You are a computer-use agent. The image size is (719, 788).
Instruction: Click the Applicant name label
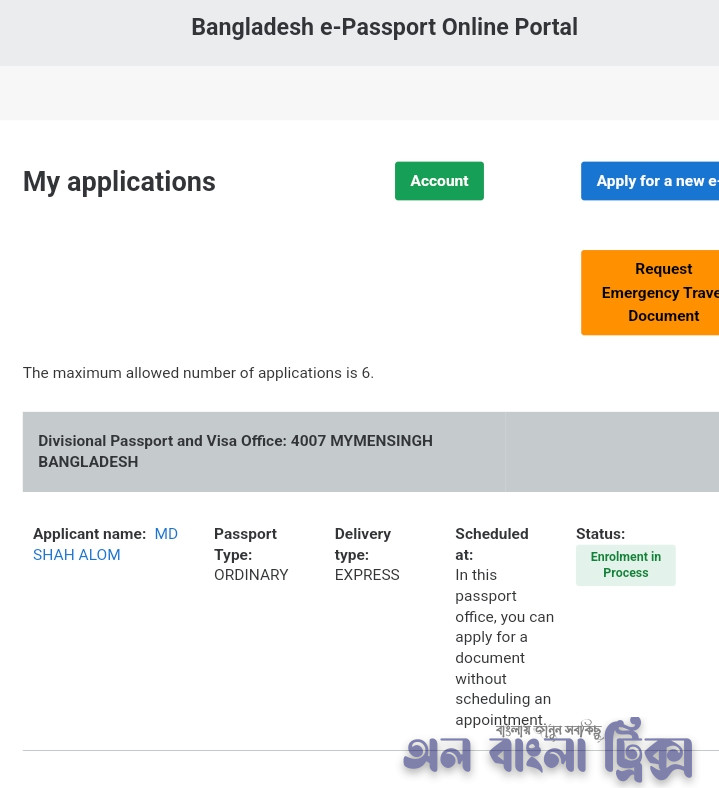[x=89, y=534]
